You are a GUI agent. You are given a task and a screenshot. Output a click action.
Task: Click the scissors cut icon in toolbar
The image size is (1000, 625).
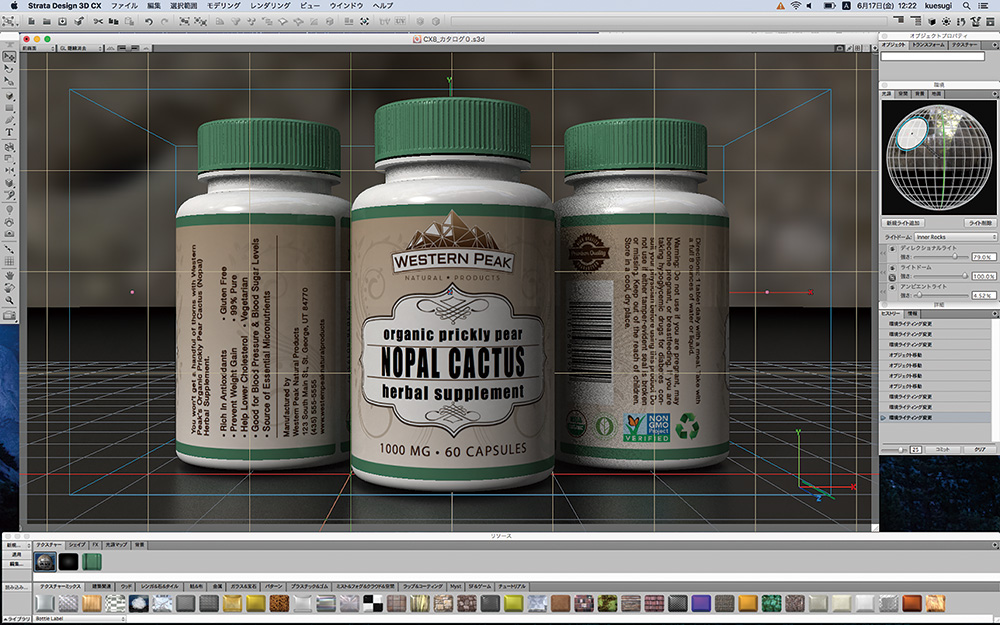pyautogui.click(x=98, y=22)
